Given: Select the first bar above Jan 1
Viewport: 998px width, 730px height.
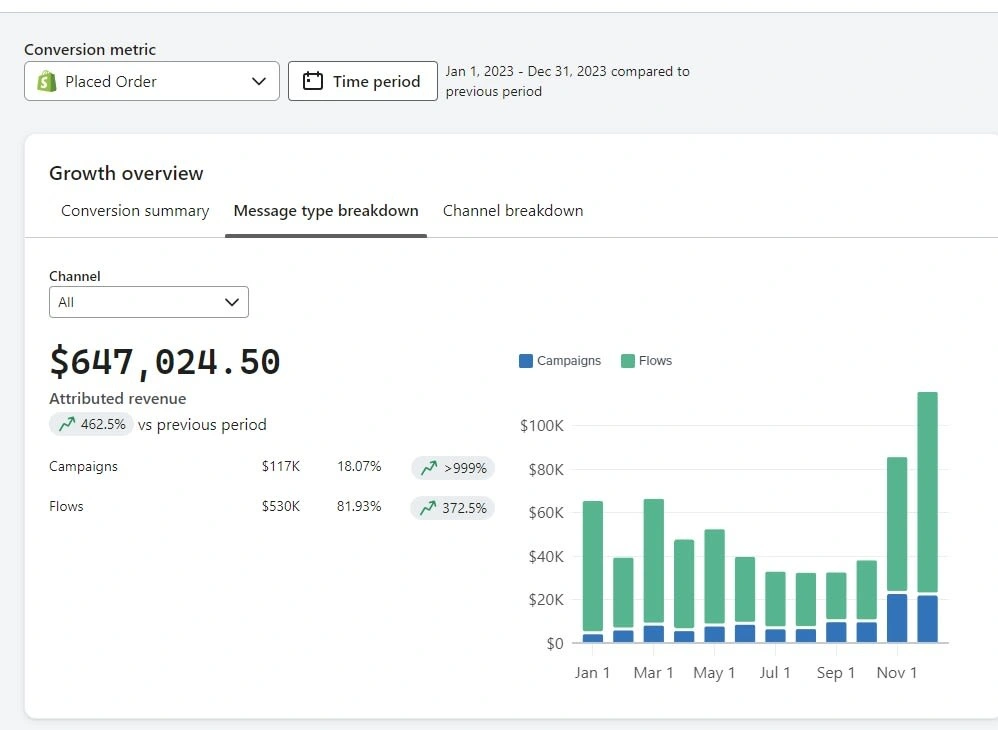Looking at the screenshot, I should point(593,566).
